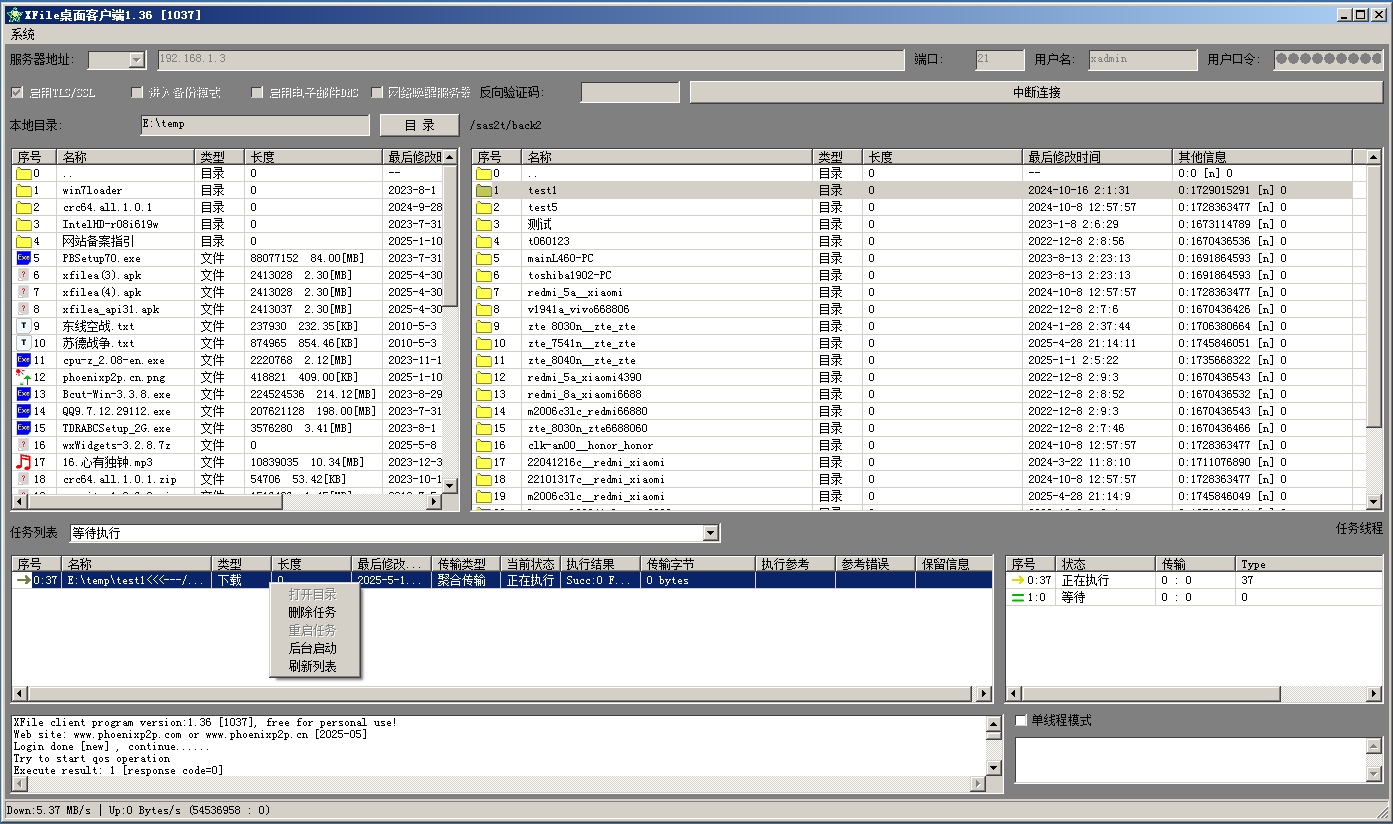1393x824 pixels.
Task: Toggle the 进入备份模式 checkbox
Action: pos(138,93)
